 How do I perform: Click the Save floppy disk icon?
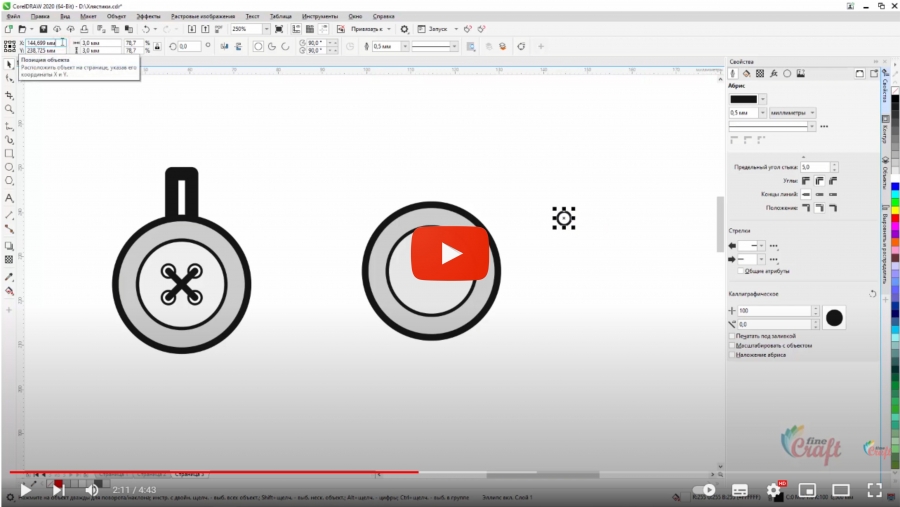pos(43,29)
